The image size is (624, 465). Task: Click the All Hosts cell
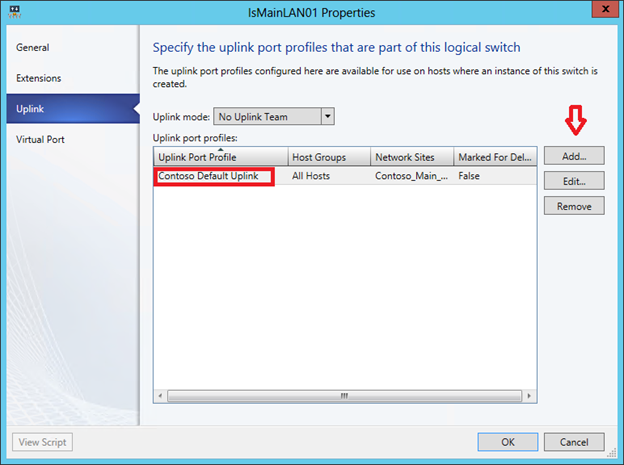pos(311,176)
